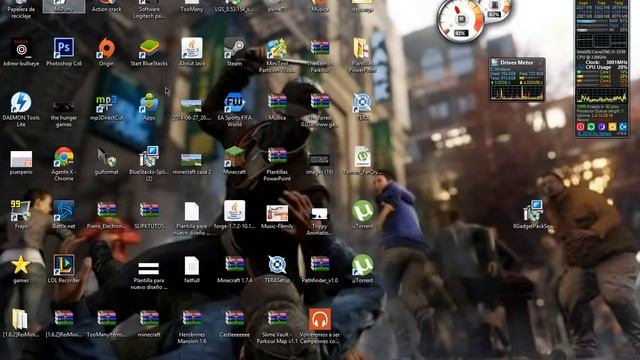Viewport: 640px width, 360px height.
Task: Open Plantillas PowerPoint RAR archive
Action: [277, 156]
